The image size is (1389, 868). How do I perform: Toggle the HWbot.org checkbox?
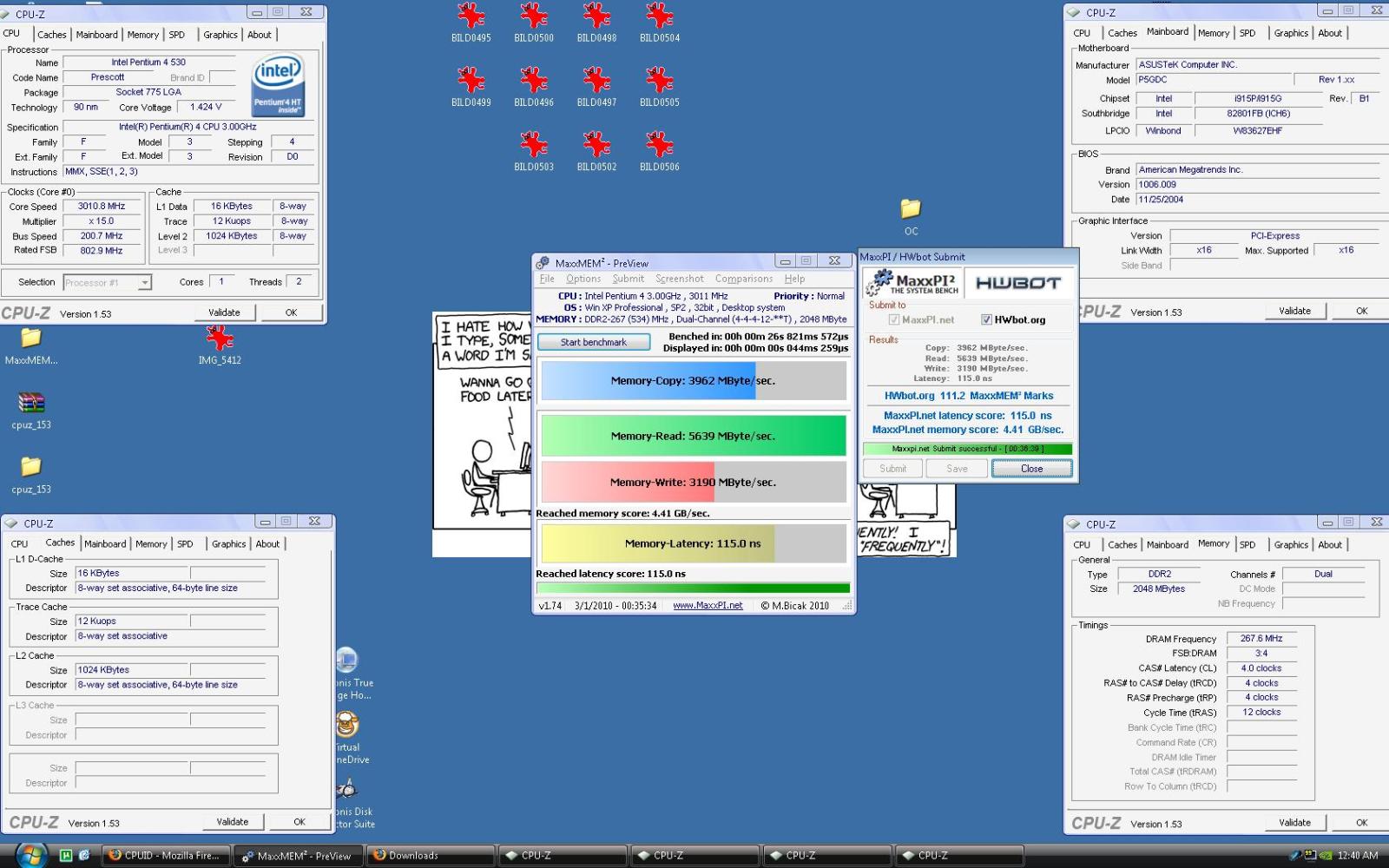(x=986, y=319)
